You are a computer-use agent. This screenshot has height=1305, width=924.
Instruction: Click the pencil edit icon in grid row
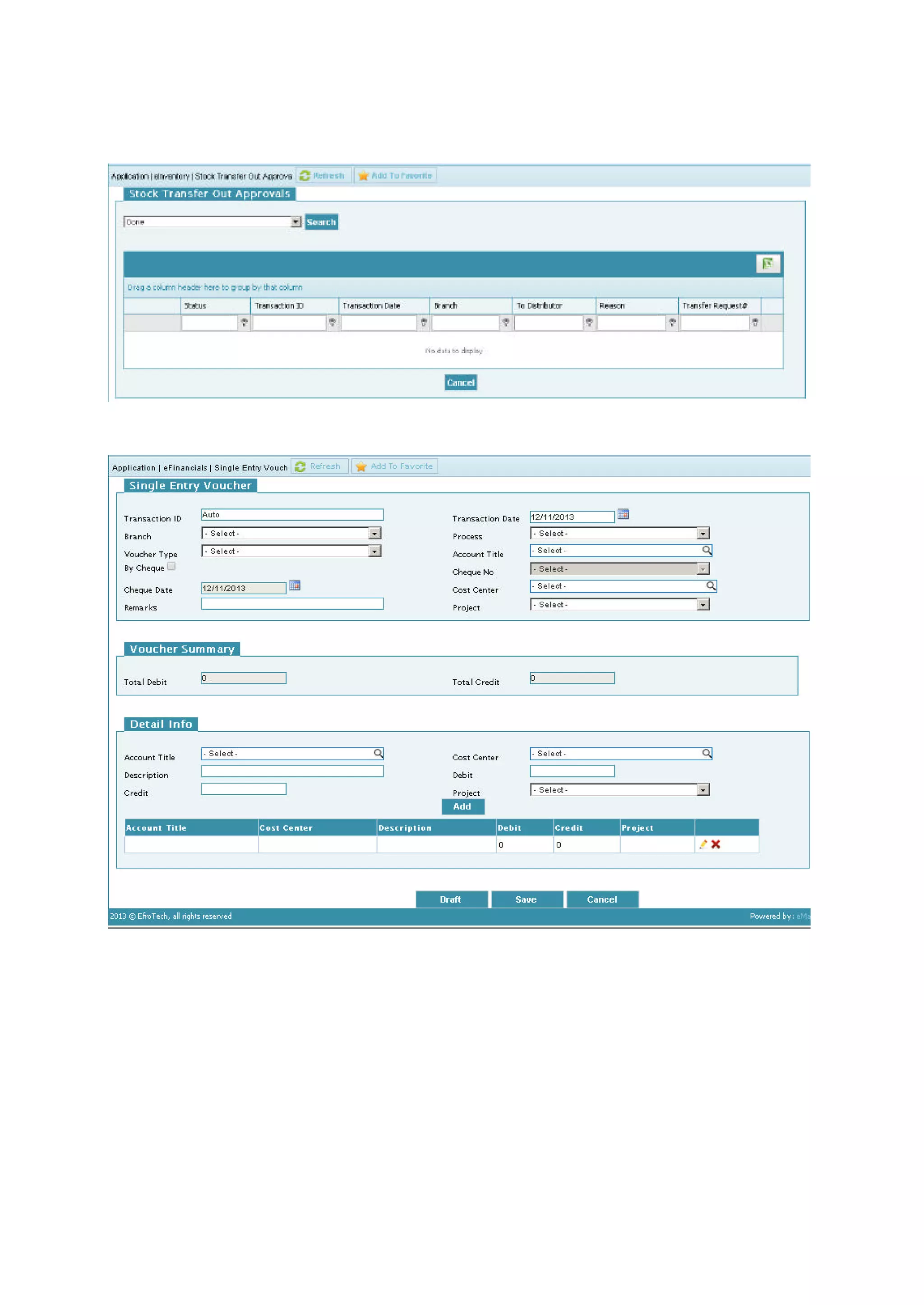click(703, 844)
